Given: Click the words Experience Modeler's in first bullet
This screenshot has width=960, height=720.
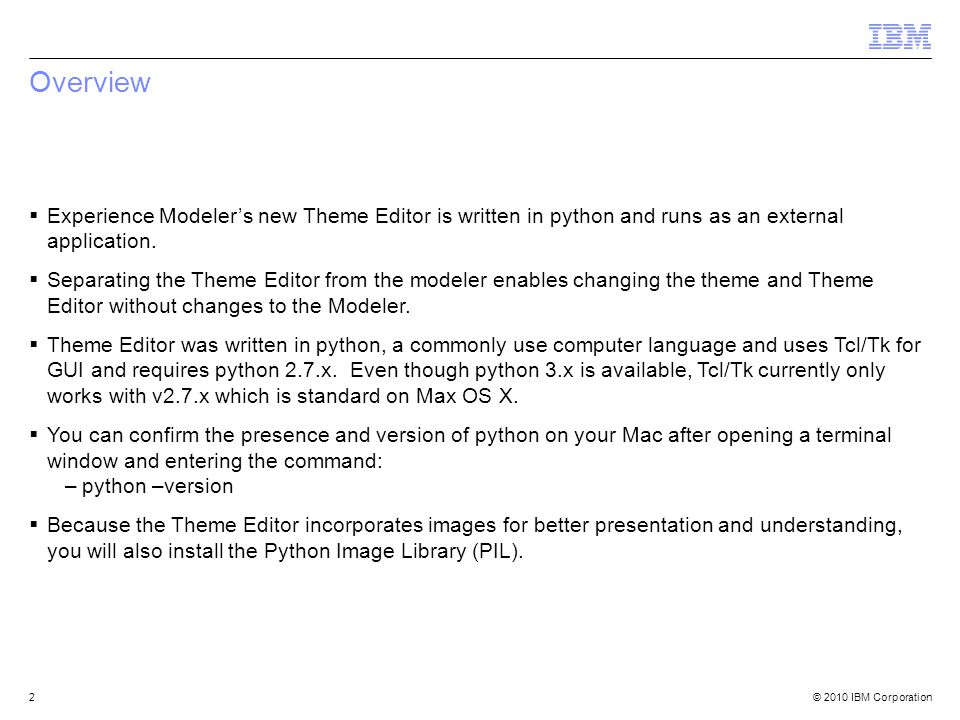Looking at the screenshot, I should [150, 216].
